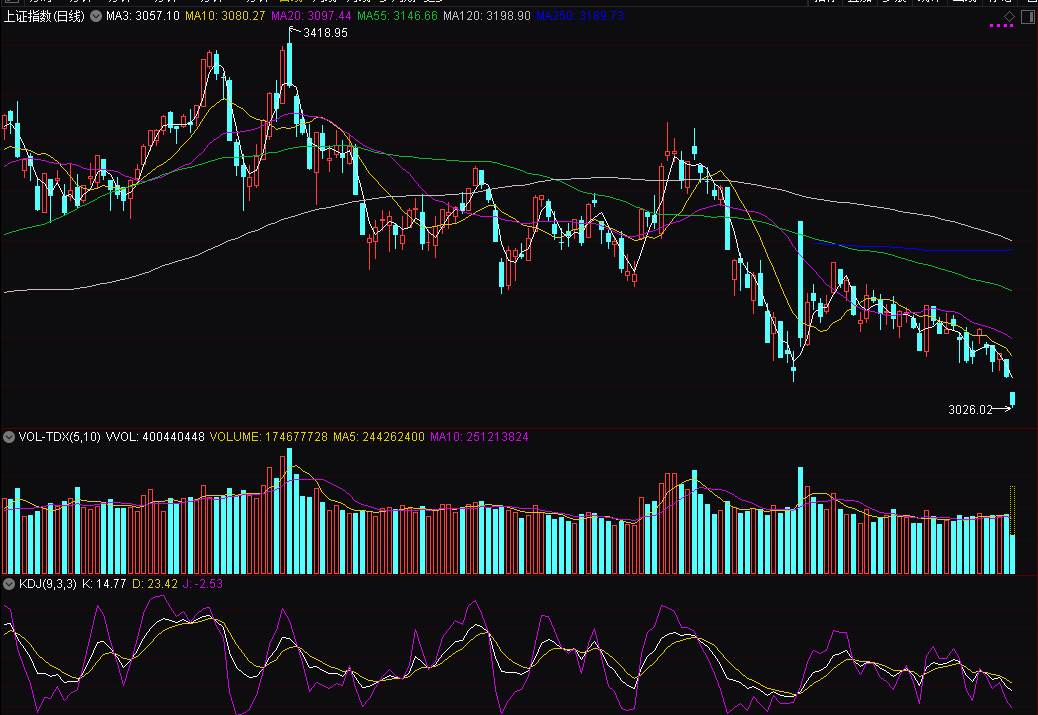Click the yellow MA10: 3080.27 legend

[225, 17]
